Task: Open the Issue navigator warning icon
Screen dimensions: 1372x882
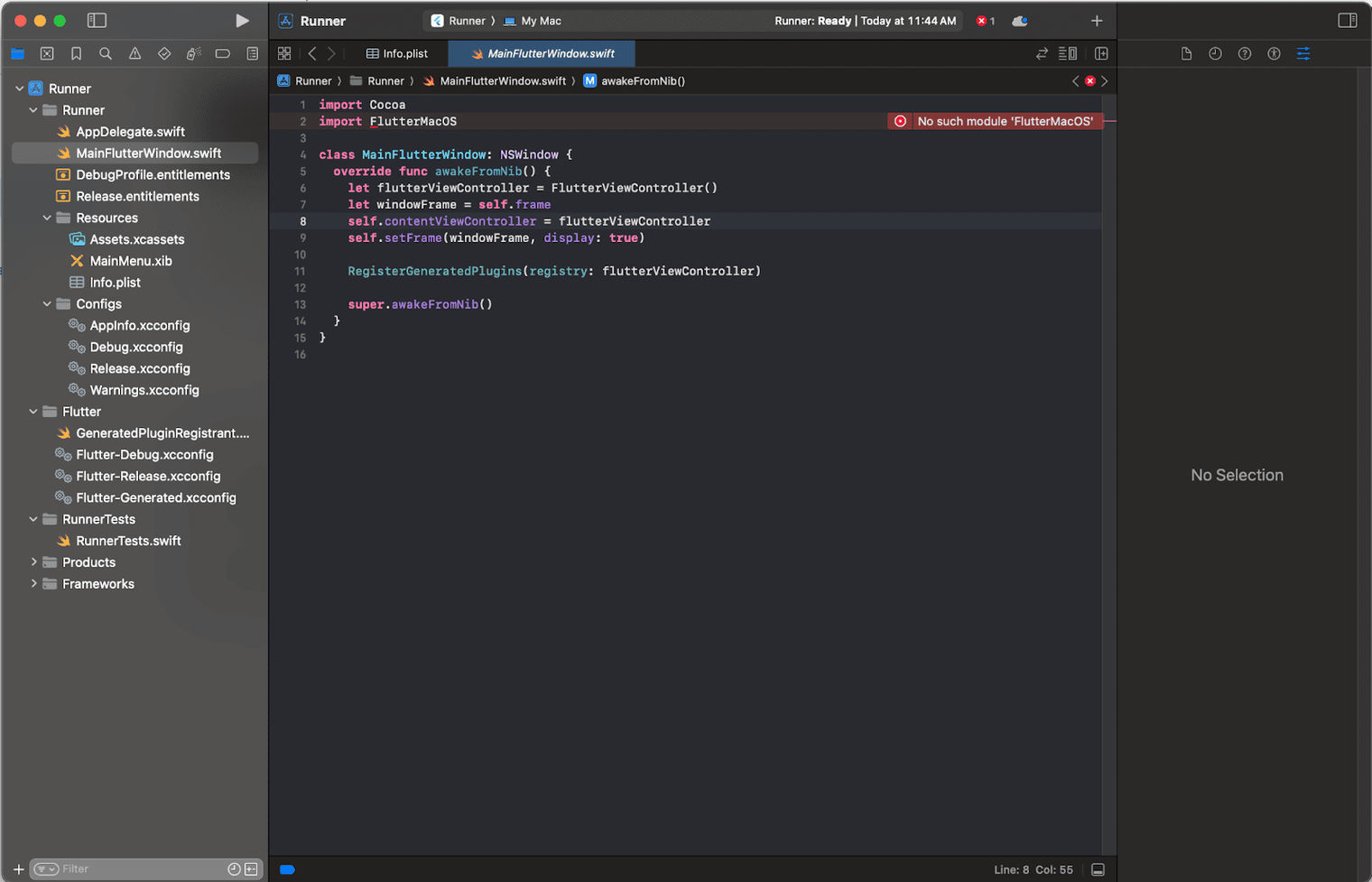Action: 134,53
